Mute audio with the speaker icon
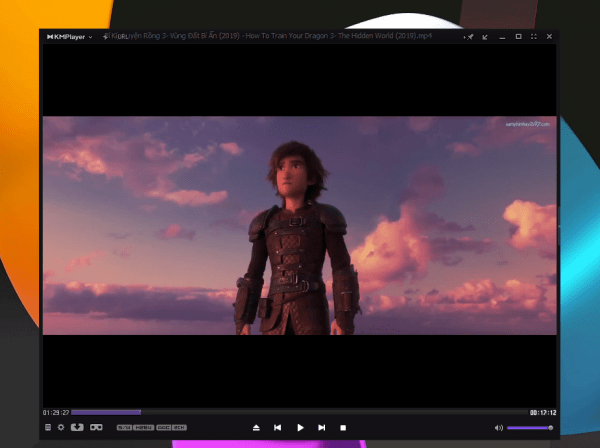Viewport: 600px width, 448px height. [x=499, y=428]
